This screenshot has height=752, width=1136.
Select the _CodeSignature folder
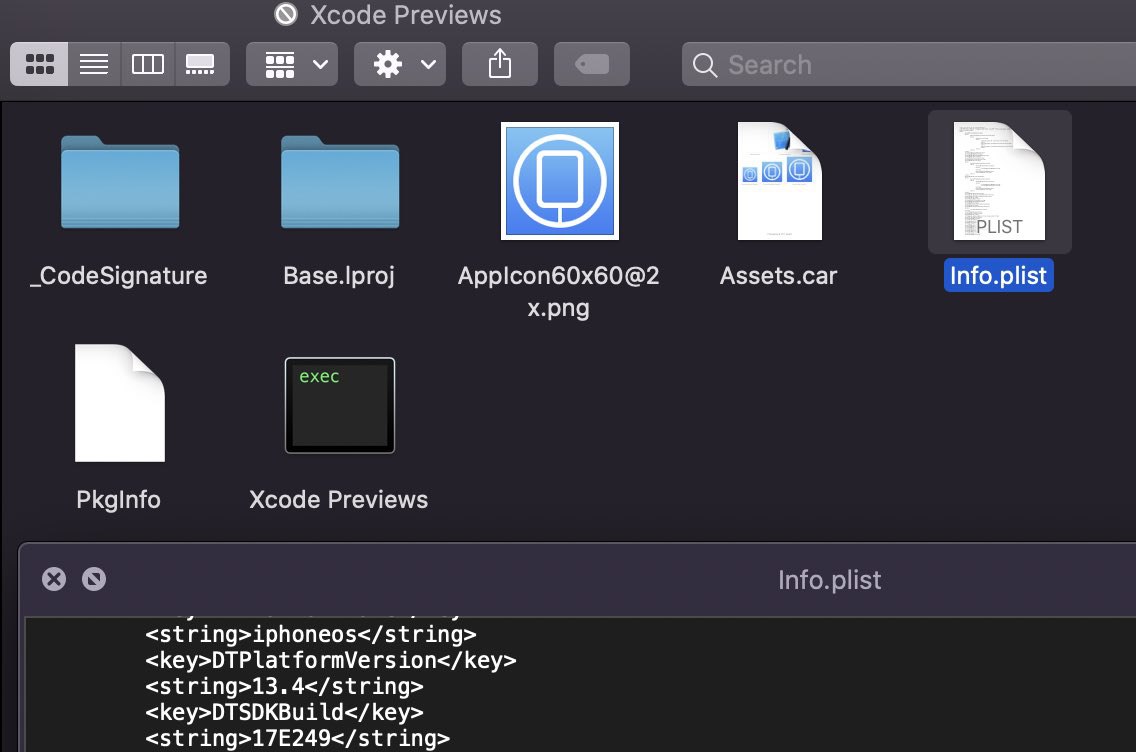tap(120, 182)
